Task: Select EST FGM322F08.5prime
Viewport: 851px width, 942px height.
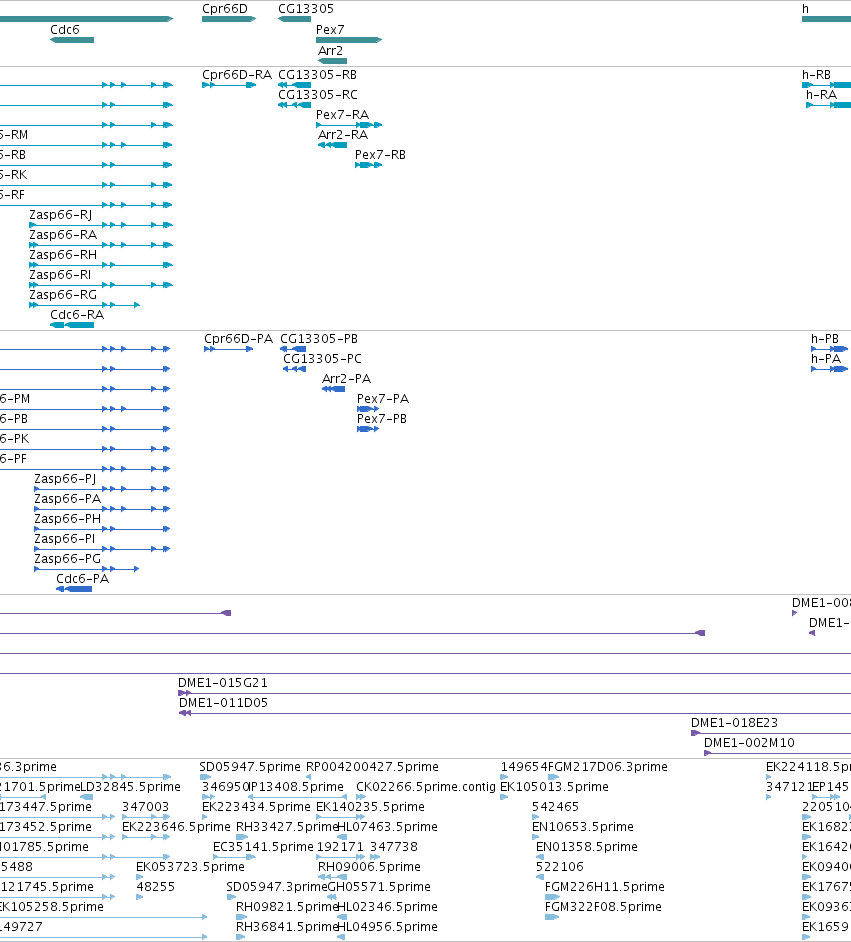Action: pyautogui.click(x=603, y=907)
